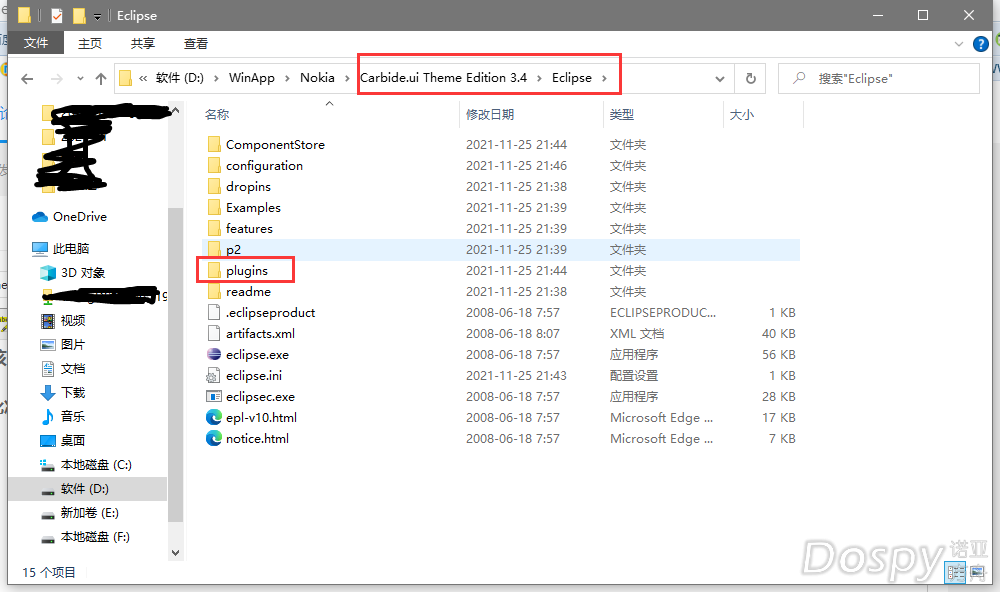Go back with the Back arrow
The height and width of the screenshot is (592, 1000).
tap(27, 79)
